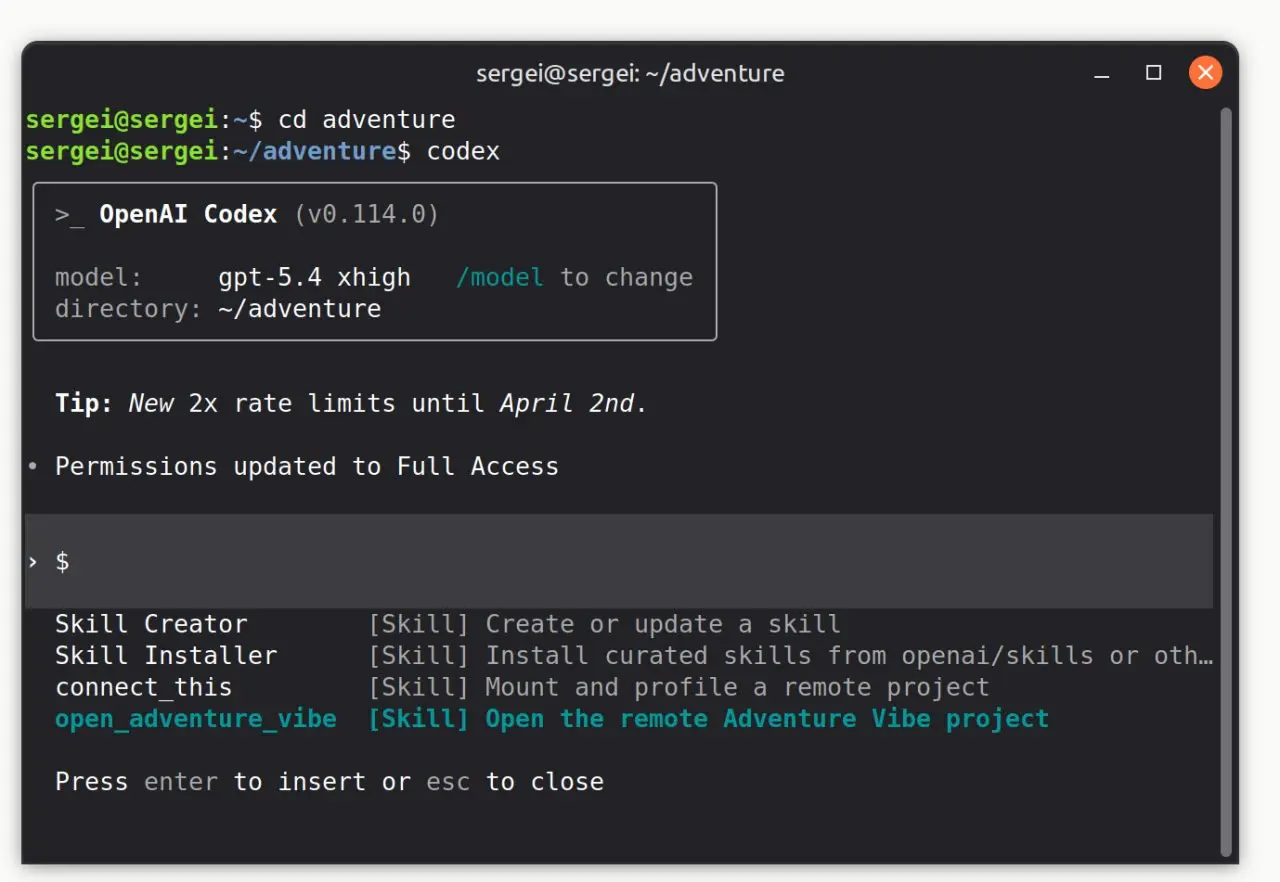Close the terminal with the orange X

(1205, 73)
